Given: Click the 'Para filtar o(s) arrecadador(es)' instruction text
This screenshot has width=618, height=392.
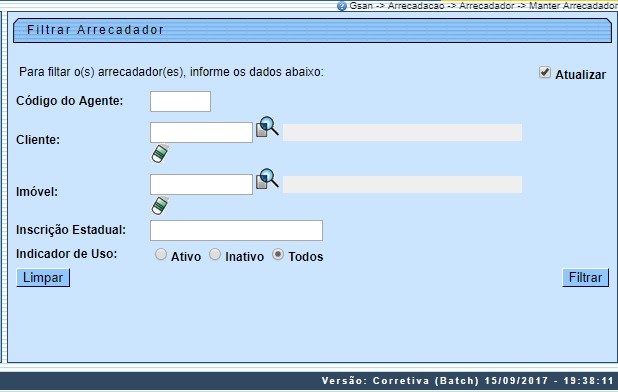Looking at the screenshot, I should pyautogui.click(x=171, y=72).
